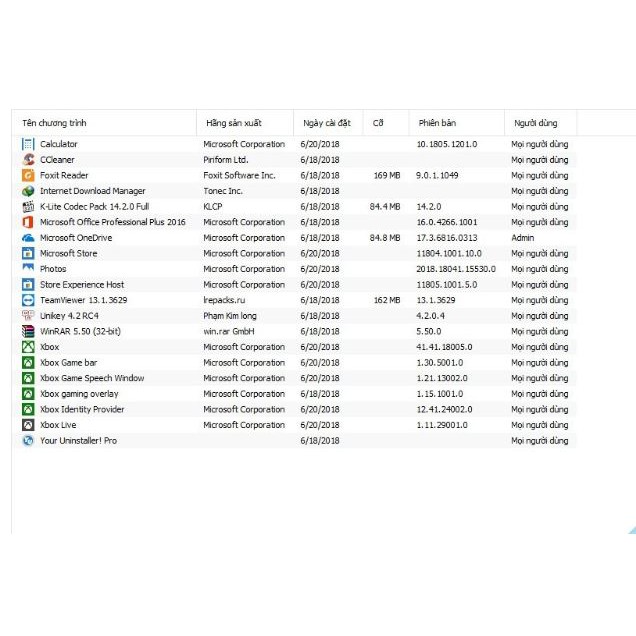Screen dimensions: 636x636
Task: Select K-Lite Codec Pack 14.2.0 Full
Action: point(95,206)
